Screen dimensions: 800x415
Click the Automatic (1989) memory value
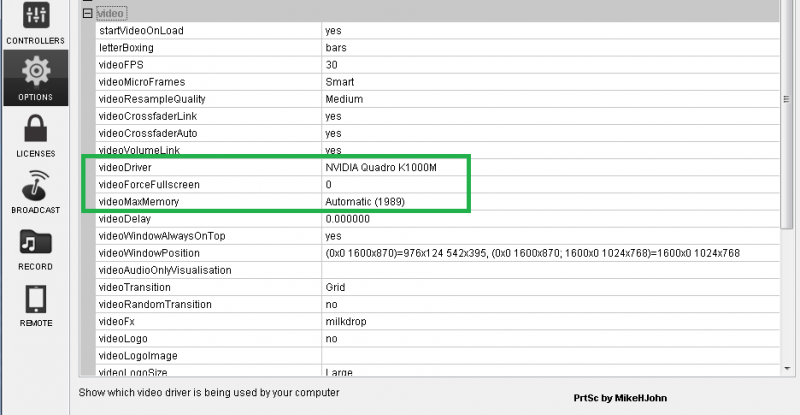click(365, 202)
